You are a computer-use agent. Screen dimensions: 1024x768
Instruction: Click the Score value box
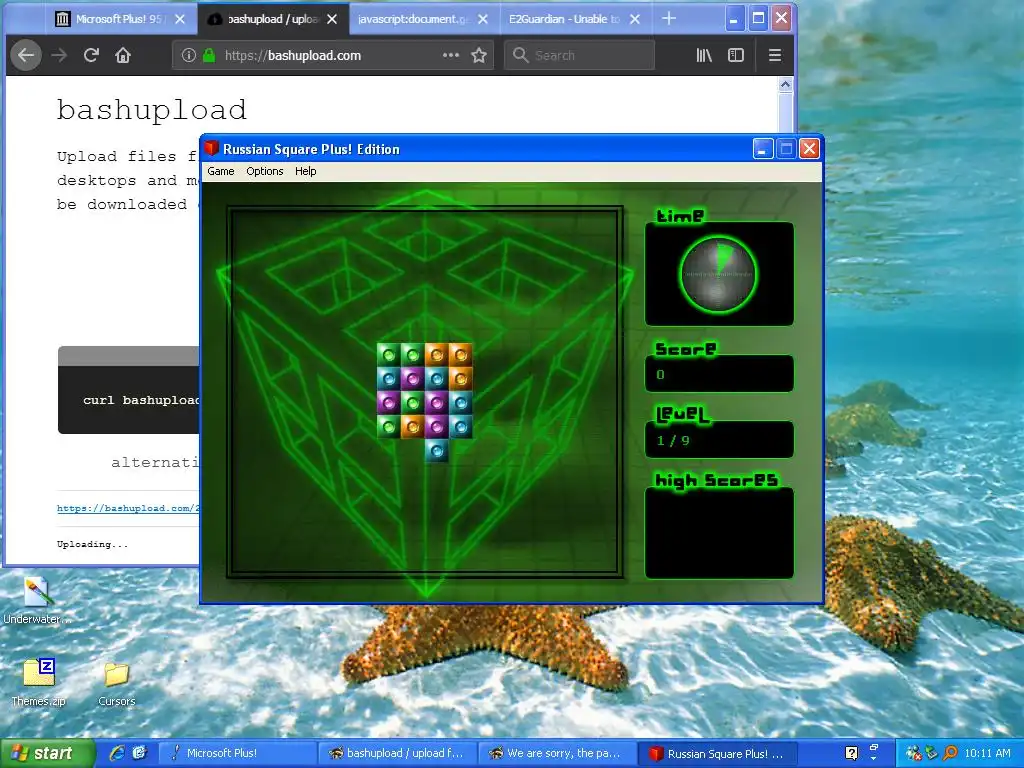click(x=719, y=374)
